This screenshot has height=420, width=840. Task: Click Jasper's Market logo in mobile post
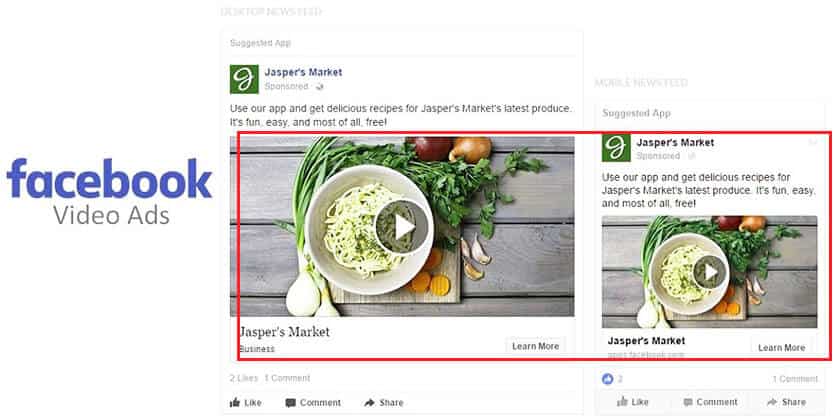coord(615,148)
